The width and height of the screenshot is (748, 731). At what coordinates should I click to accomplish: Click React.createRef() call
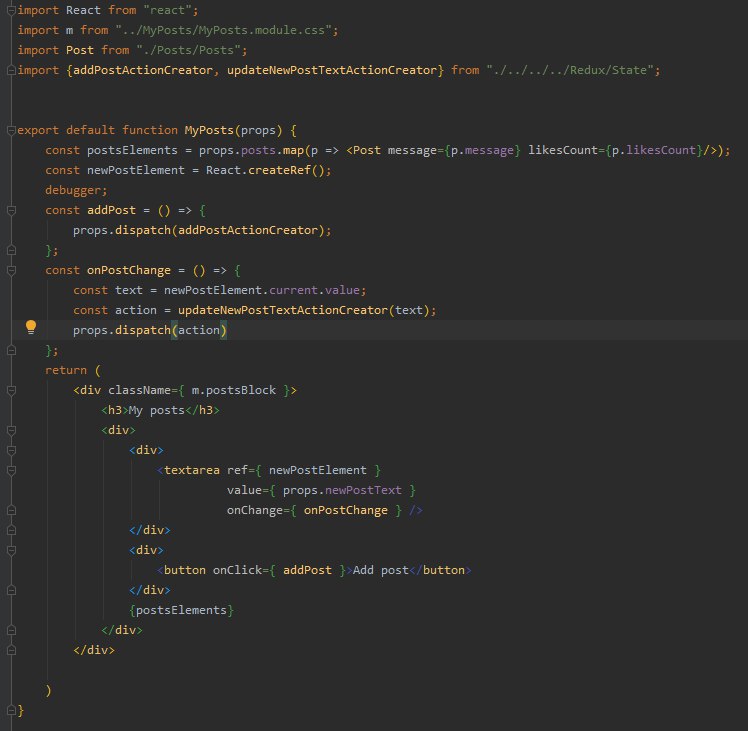click(x=265, y=170)
